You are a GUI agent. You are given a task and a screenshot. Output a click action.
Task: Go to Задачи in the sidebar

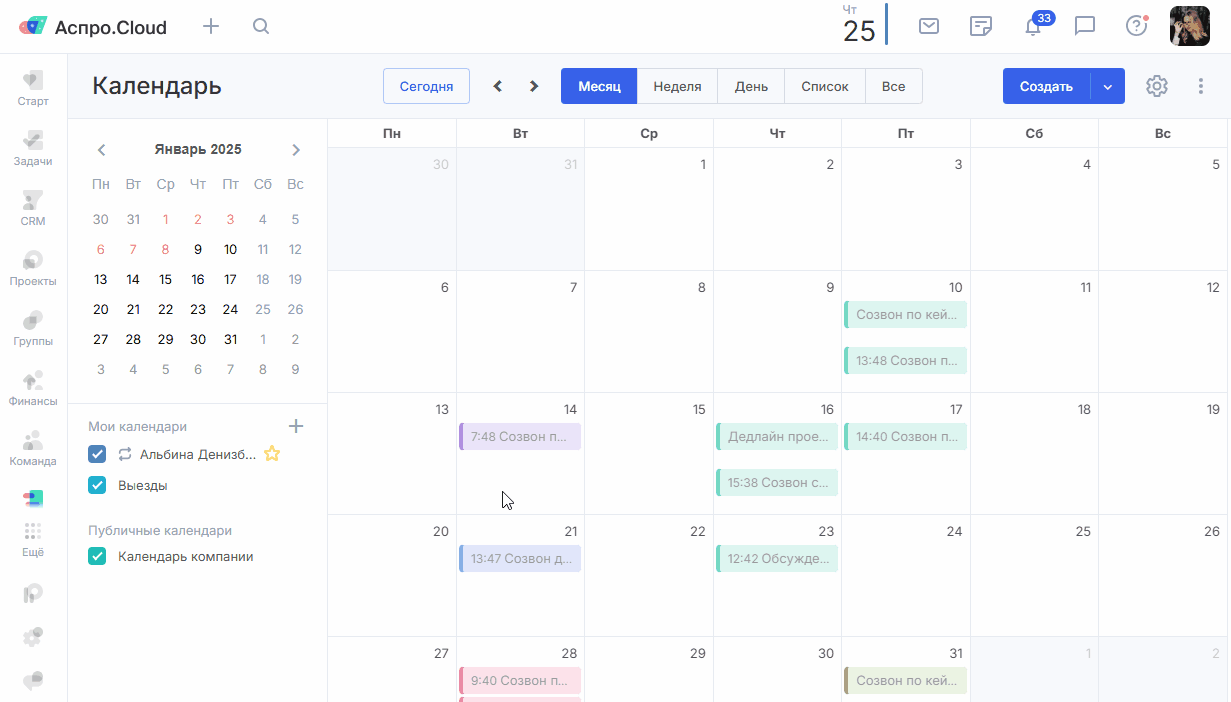[33, 148]
